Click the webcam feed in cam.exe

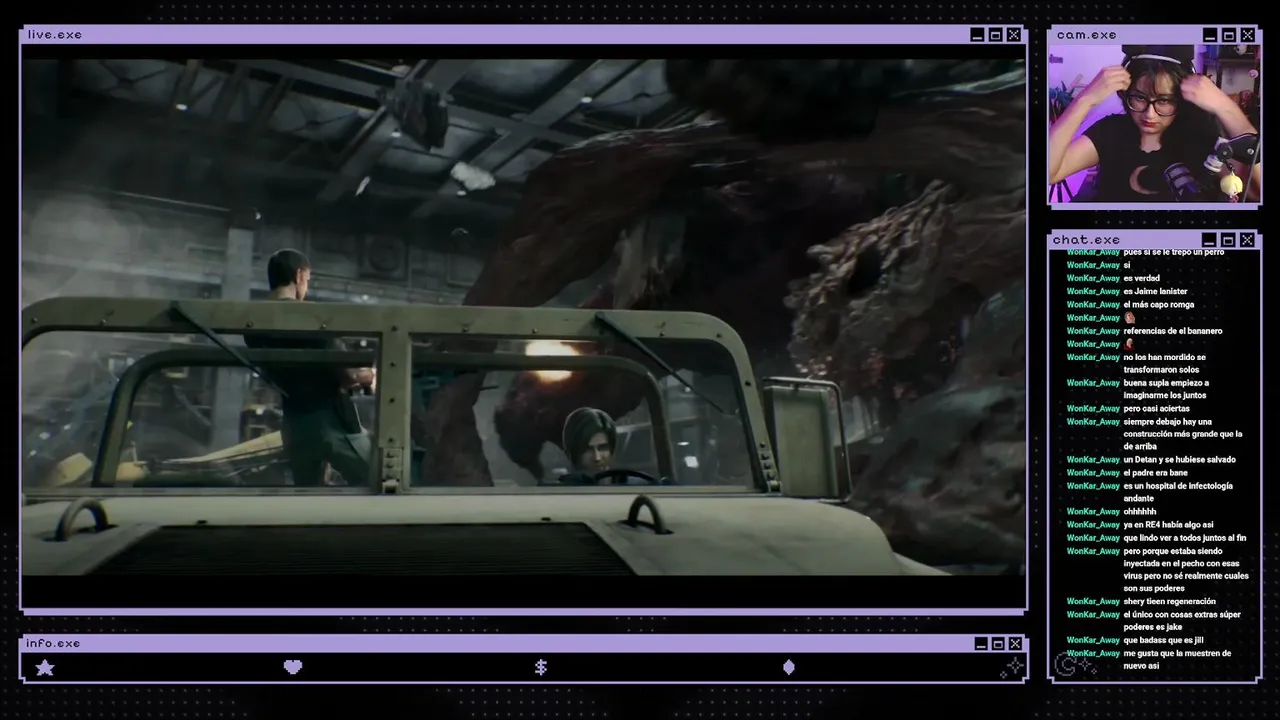1154,123
